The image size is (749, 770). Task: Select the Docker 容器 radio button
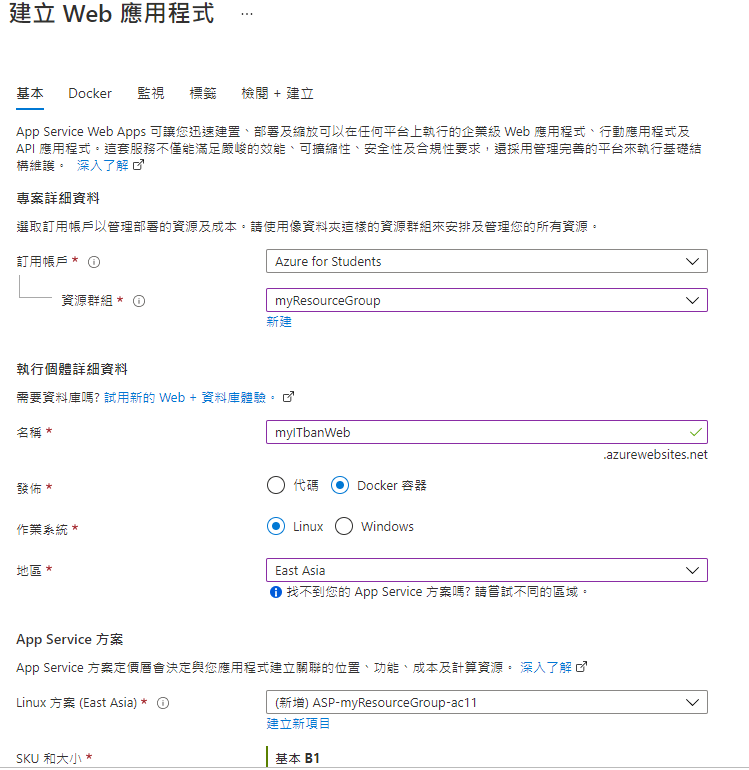click(340, 485)
